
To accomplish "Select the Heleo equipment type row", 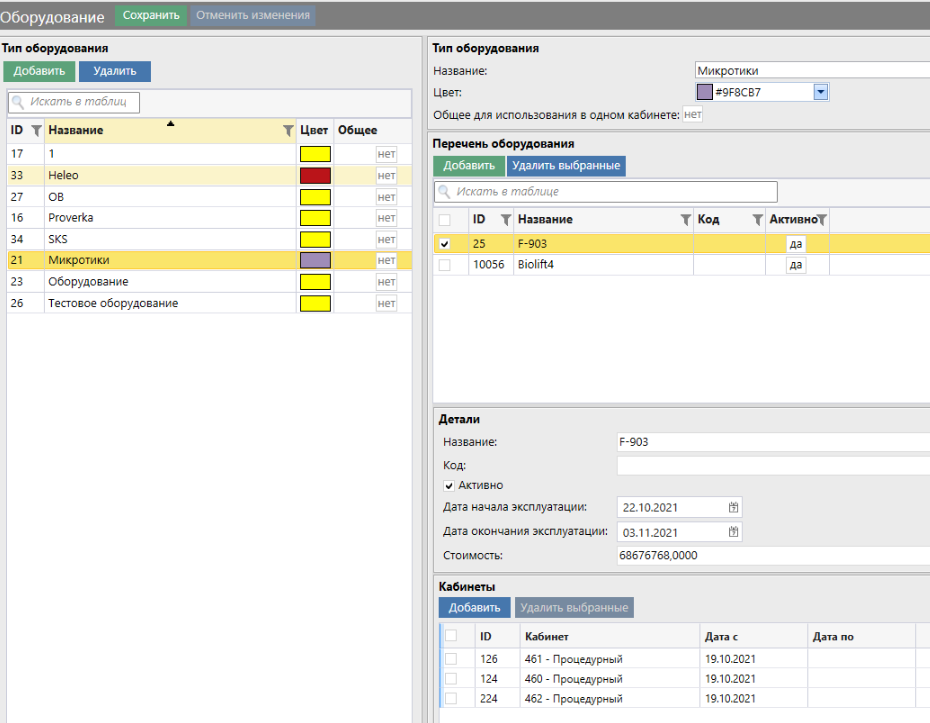I will click(150, 175).
